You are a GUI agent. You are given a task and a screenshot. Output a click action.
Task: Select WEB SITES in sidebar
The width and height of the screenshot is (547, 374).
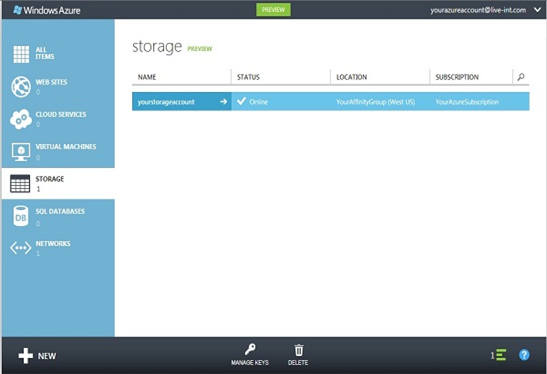click(x=51, y=82)
